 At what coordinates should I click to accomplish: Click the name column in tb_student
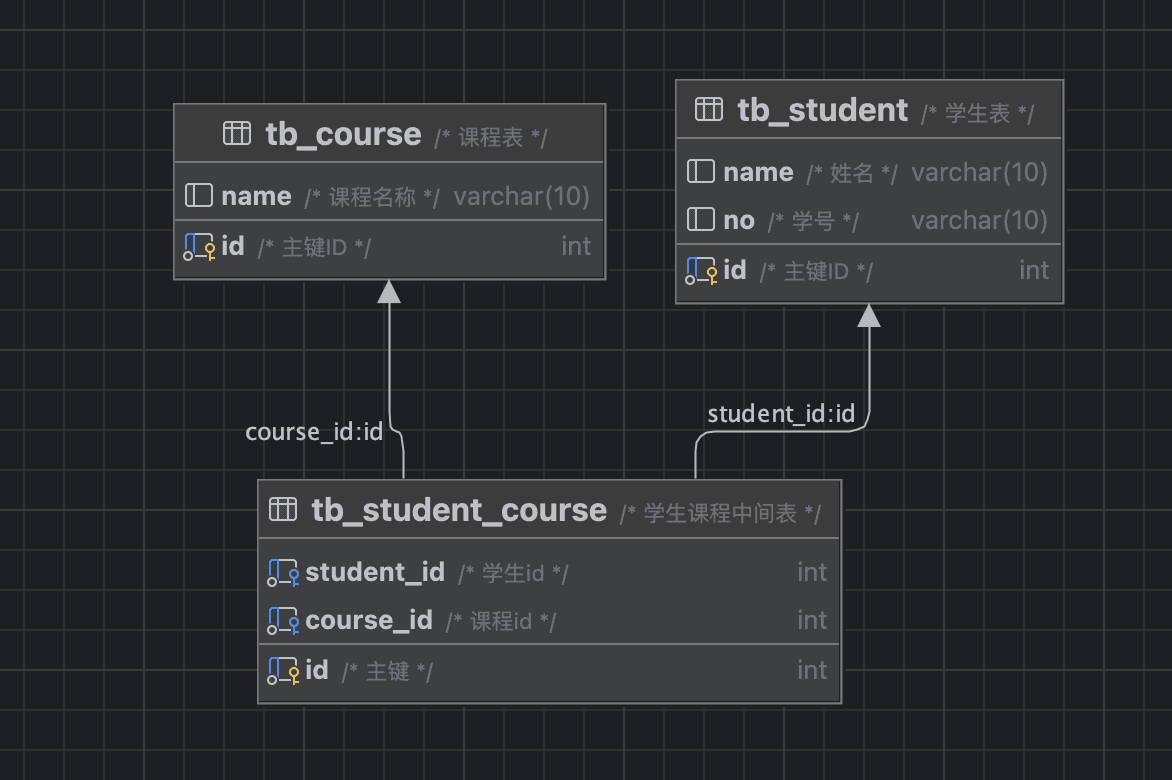[758, 172]
